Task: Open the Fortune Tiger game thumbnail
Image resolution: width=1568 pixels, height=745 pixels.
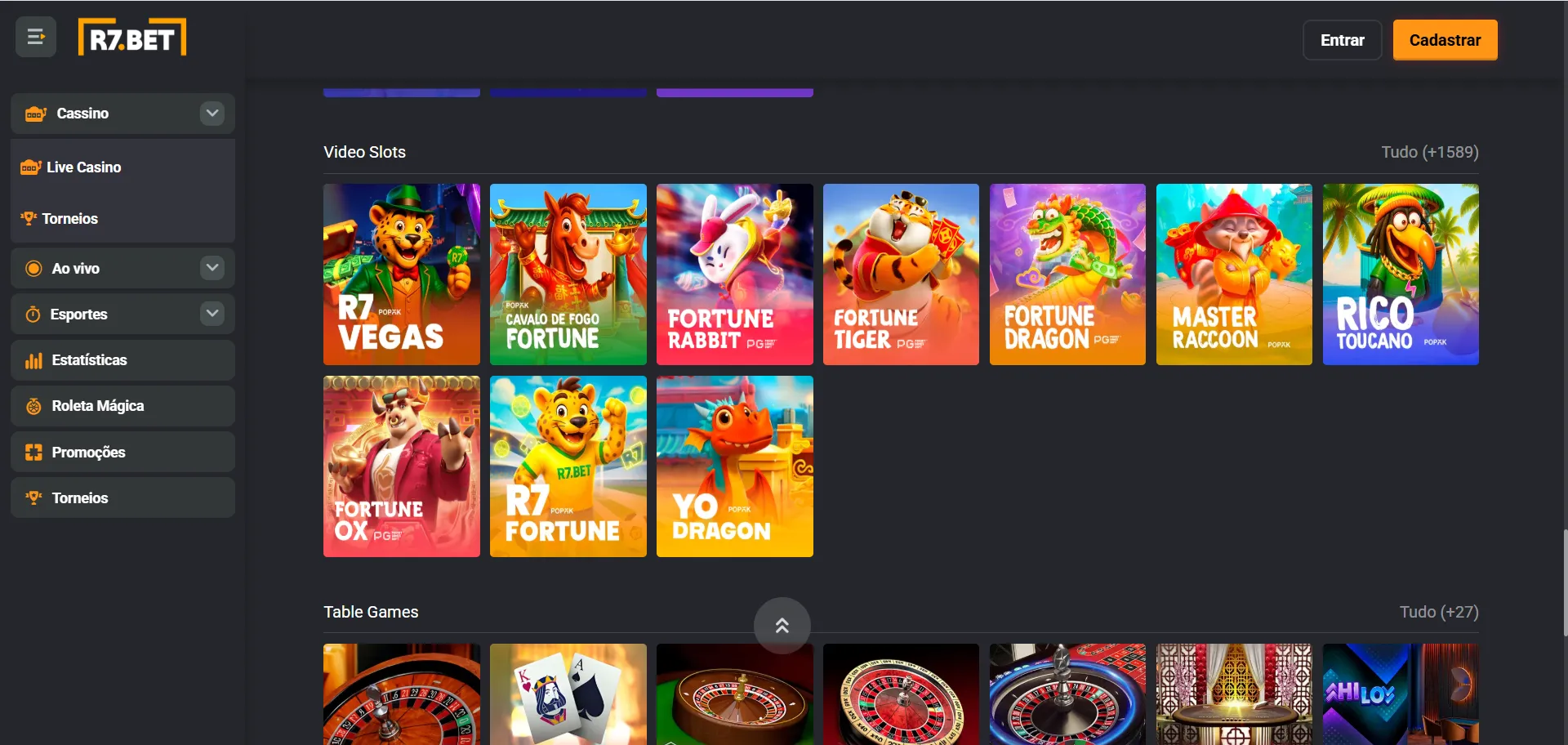Action: coord(901,274)
